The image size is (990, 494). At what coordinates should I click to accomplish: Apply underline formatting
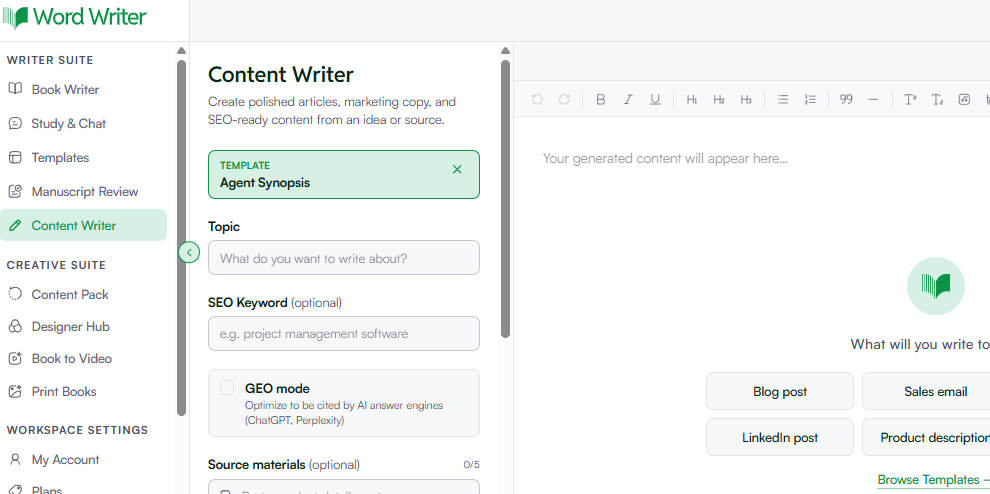[x=655, y=99]
